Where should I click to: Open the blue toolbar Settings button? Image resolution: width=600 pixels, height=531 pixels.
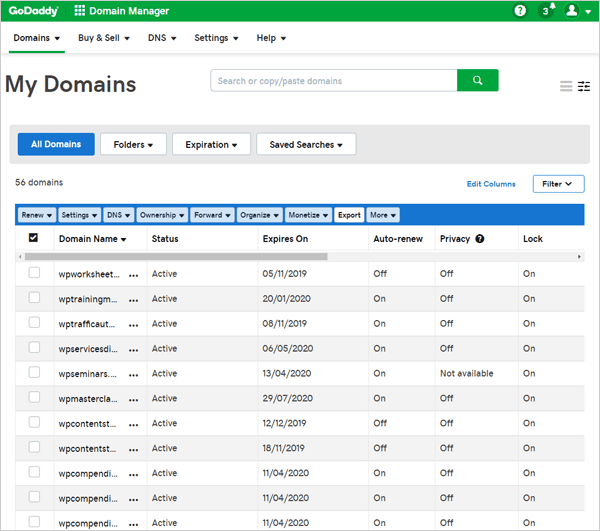pyautogui.click(x=79, y=215)
